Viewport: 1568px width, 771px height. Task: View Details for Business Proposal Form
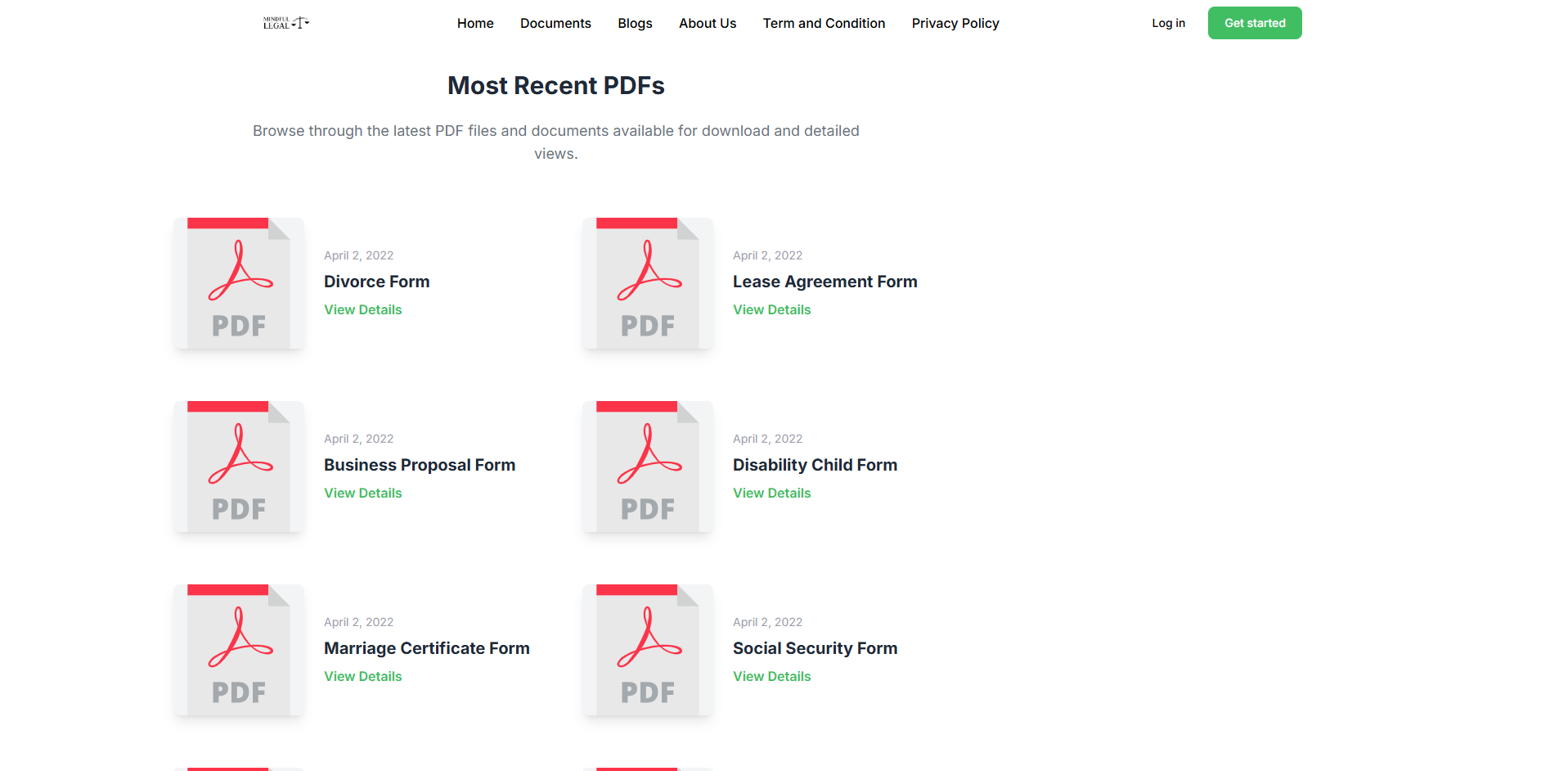[363, 493]
